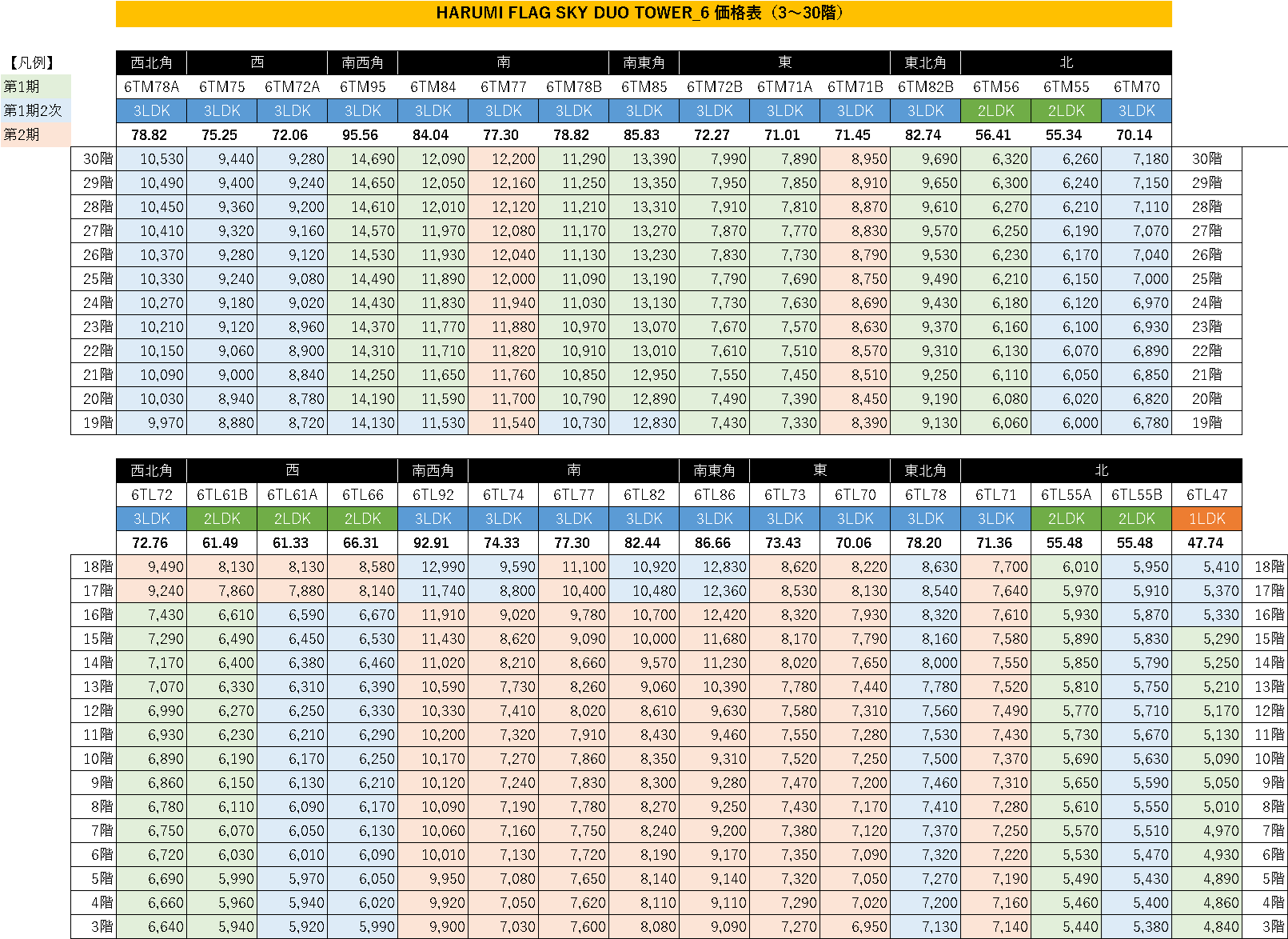Select the 2LDK cell under 6TM56
The image size is (1288, 939).
pos(995,110)
